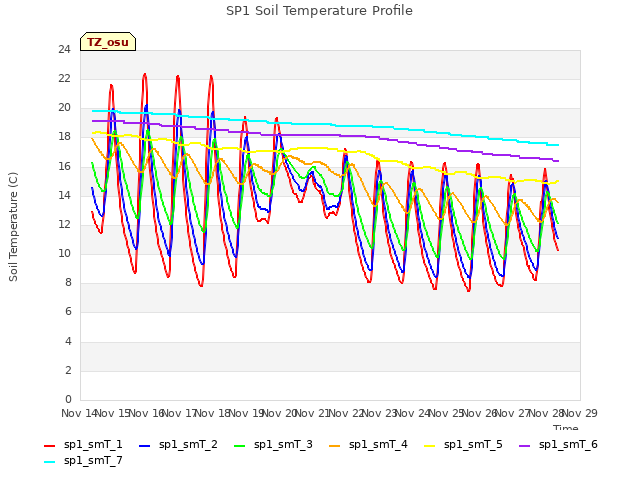This screenshot has width=640, height=480.
Task: Click the purple sp1_smT_6 legend swatch
Action: coord(524,446)
